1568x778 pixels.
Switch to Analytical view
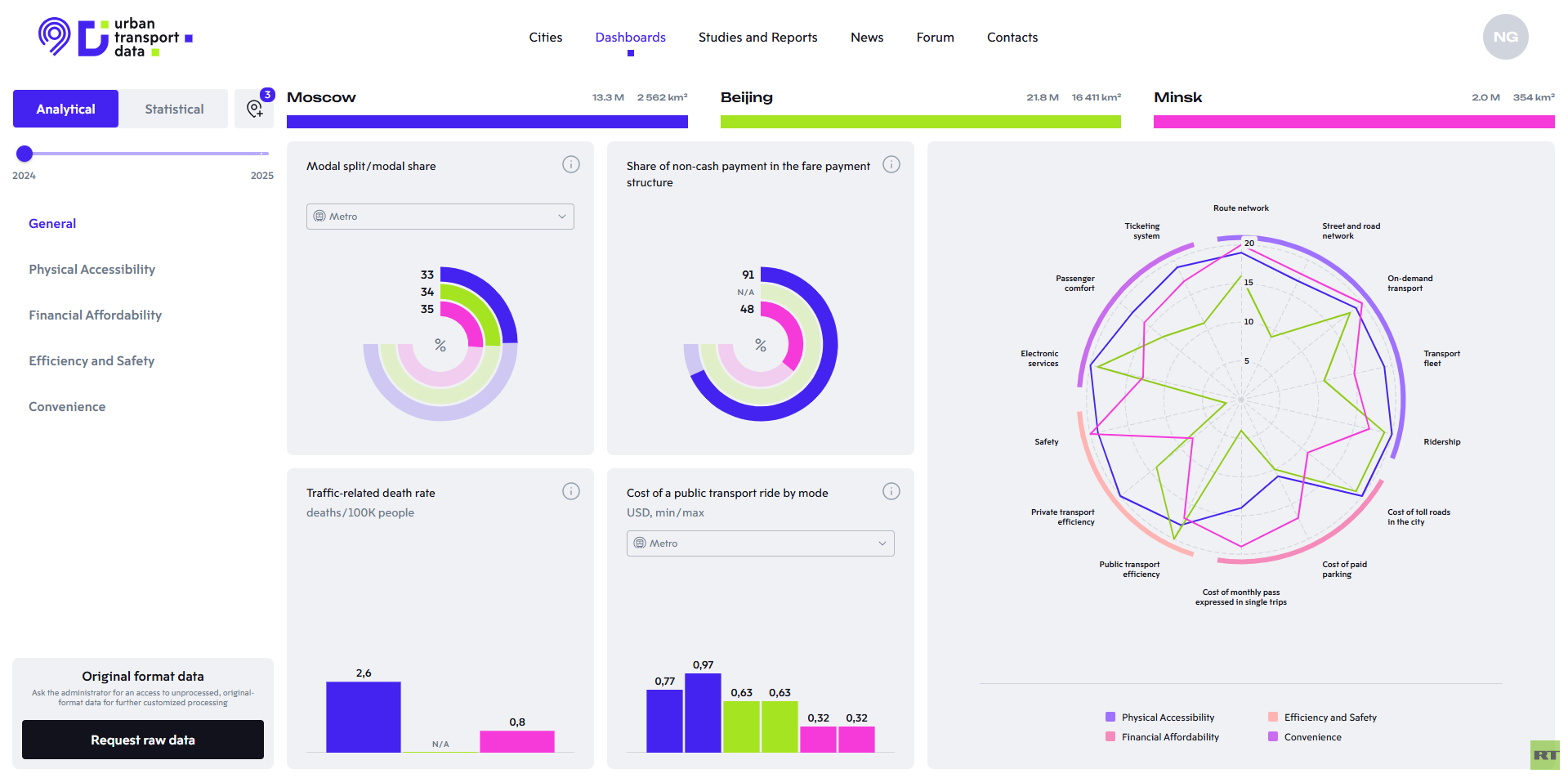(x=65, y=110)
